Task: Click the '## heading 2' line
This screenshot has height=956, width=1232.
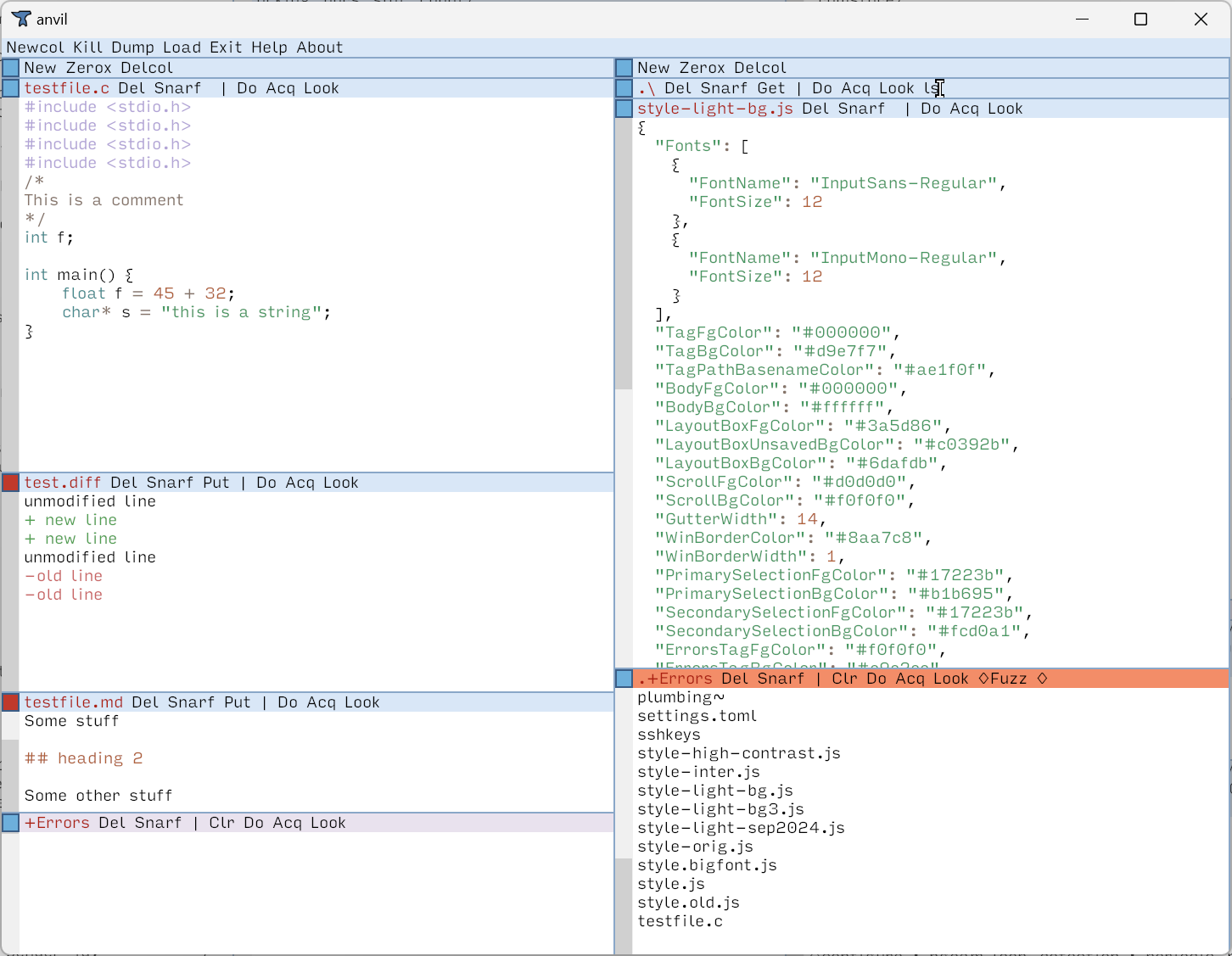Action: click(x=83, y=758)
